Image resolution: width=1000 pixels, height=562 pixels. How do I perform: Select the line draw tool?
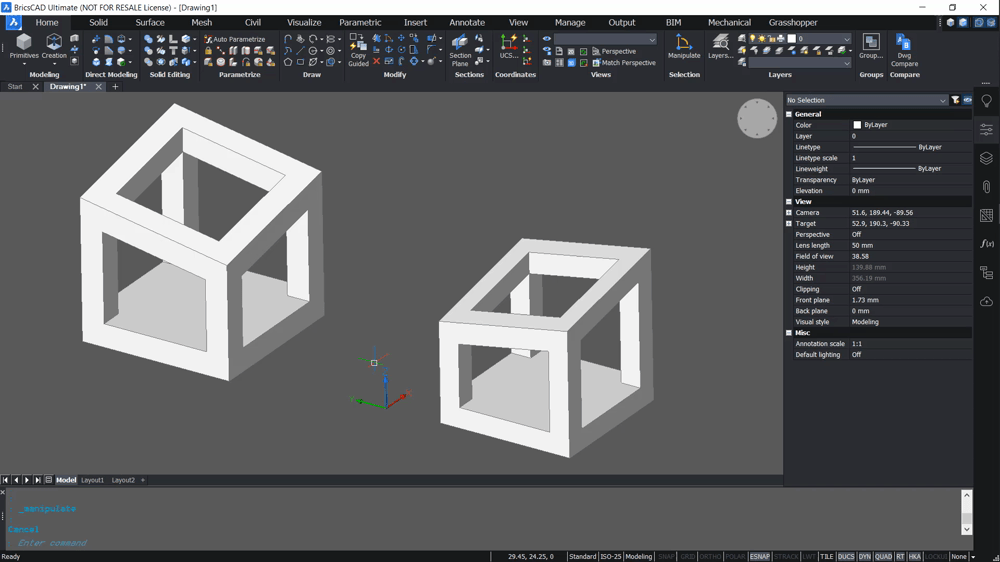pos(300,50)
